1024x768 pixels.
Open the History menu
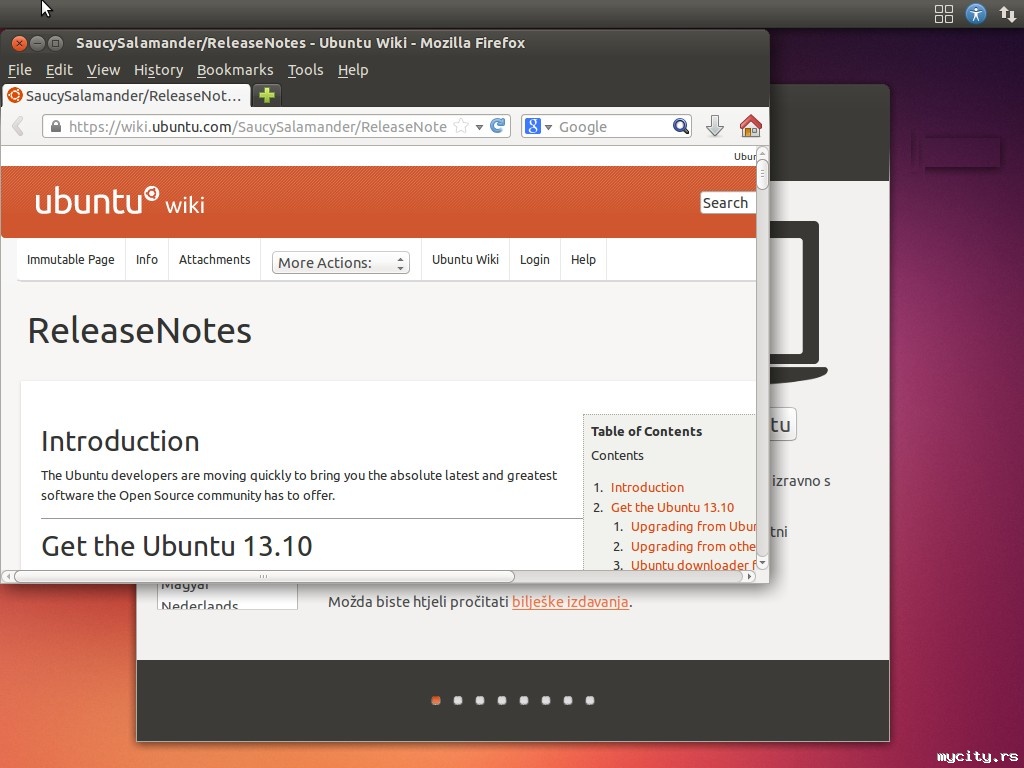coord(158,70)
